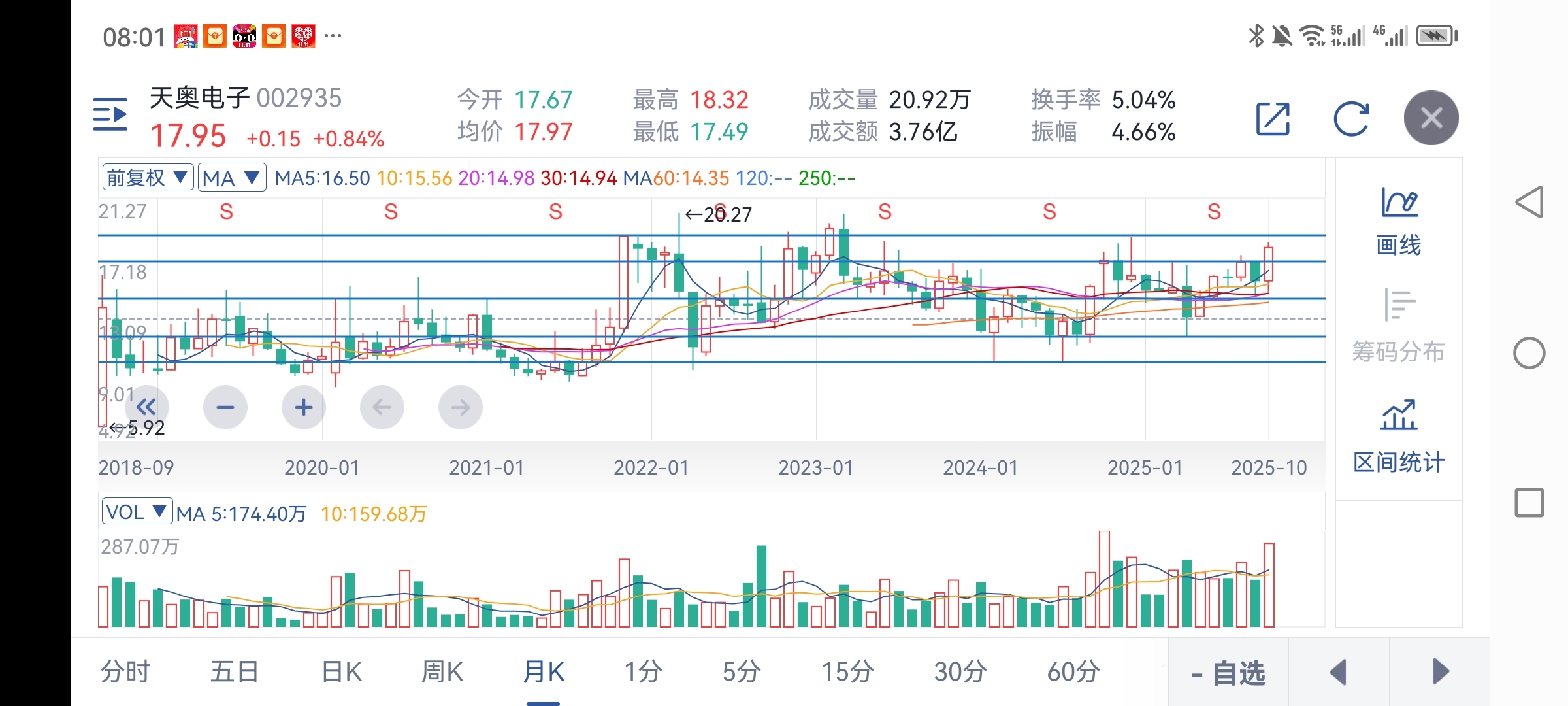The image size is (1568, 706).
Task: Expand the VOL indicator dropdown
Action: click(137, 512)
